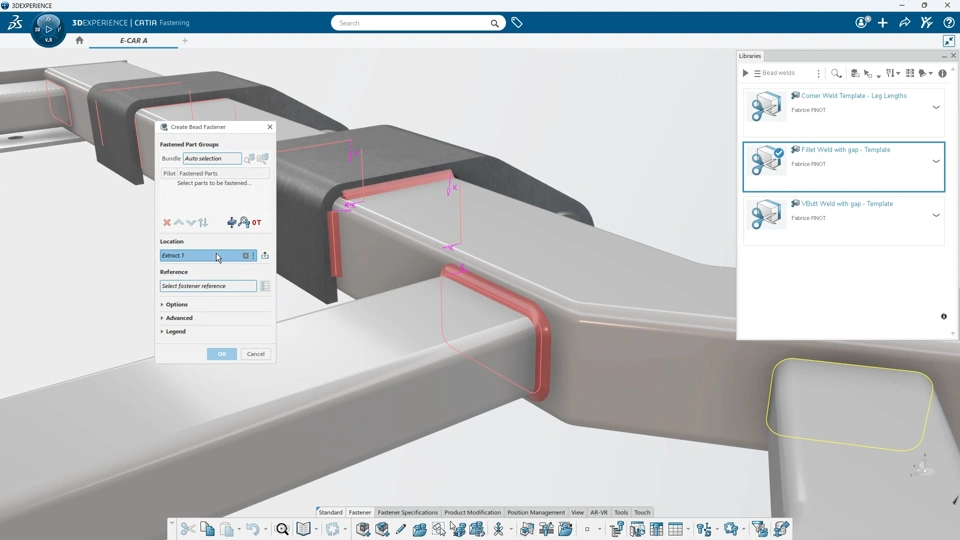
Task: Switch to the Fastener tab
Action: tap(359, 512)
